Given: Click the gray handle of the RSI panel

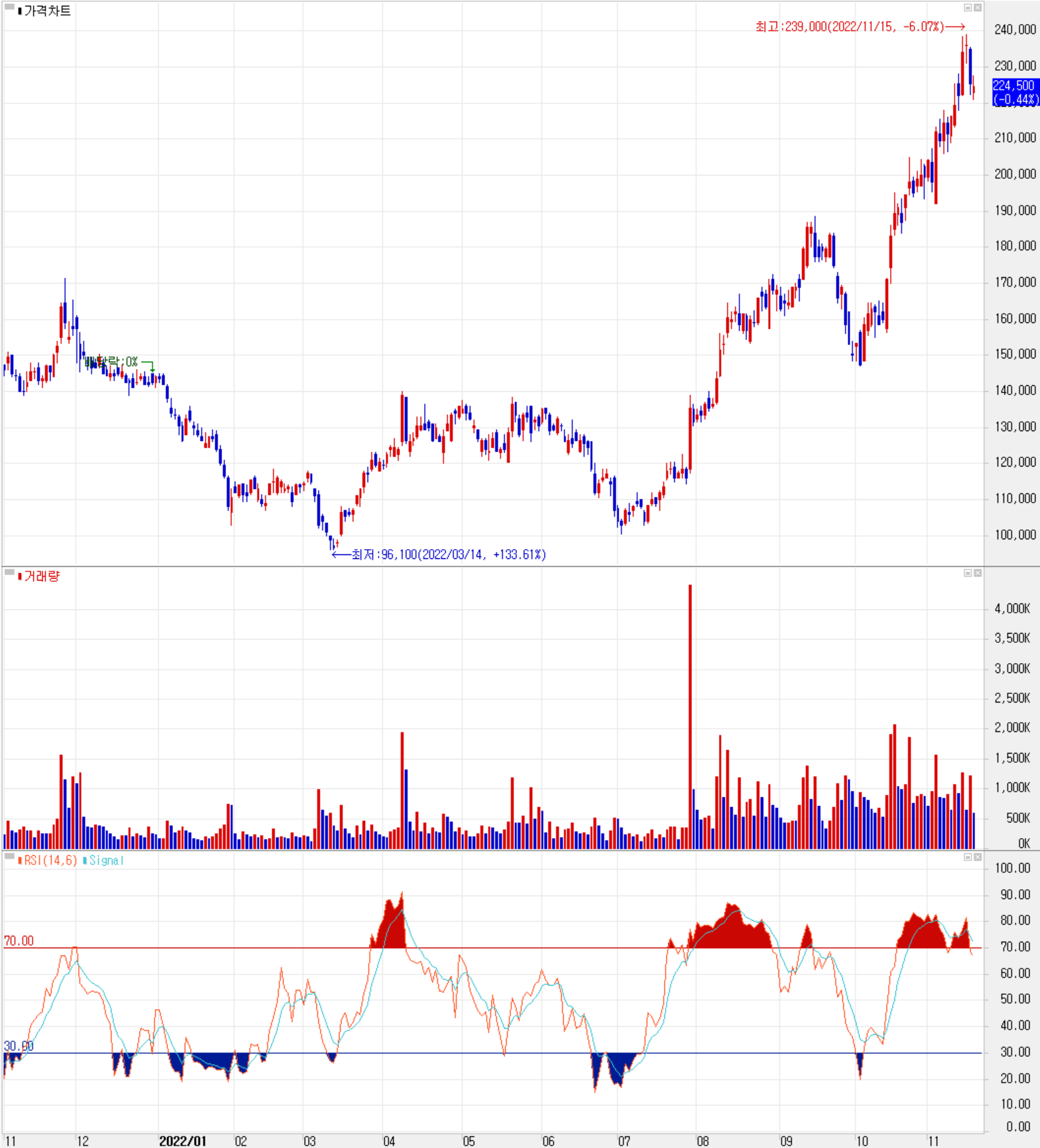Looking at the screenshot, I should [x=9, y=856].
